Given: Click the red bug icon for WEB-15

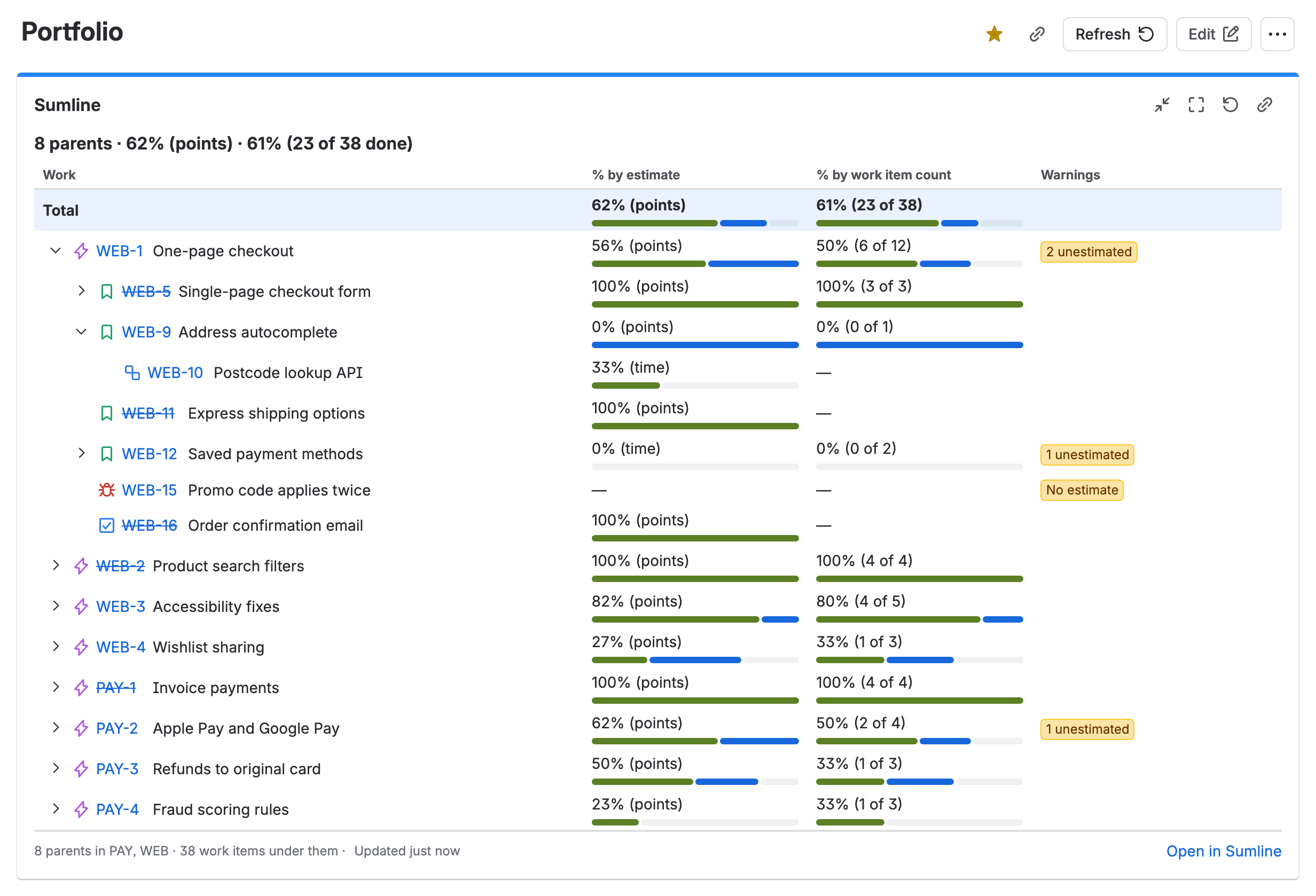Looking at the screenshot, I should coord(106,490).
